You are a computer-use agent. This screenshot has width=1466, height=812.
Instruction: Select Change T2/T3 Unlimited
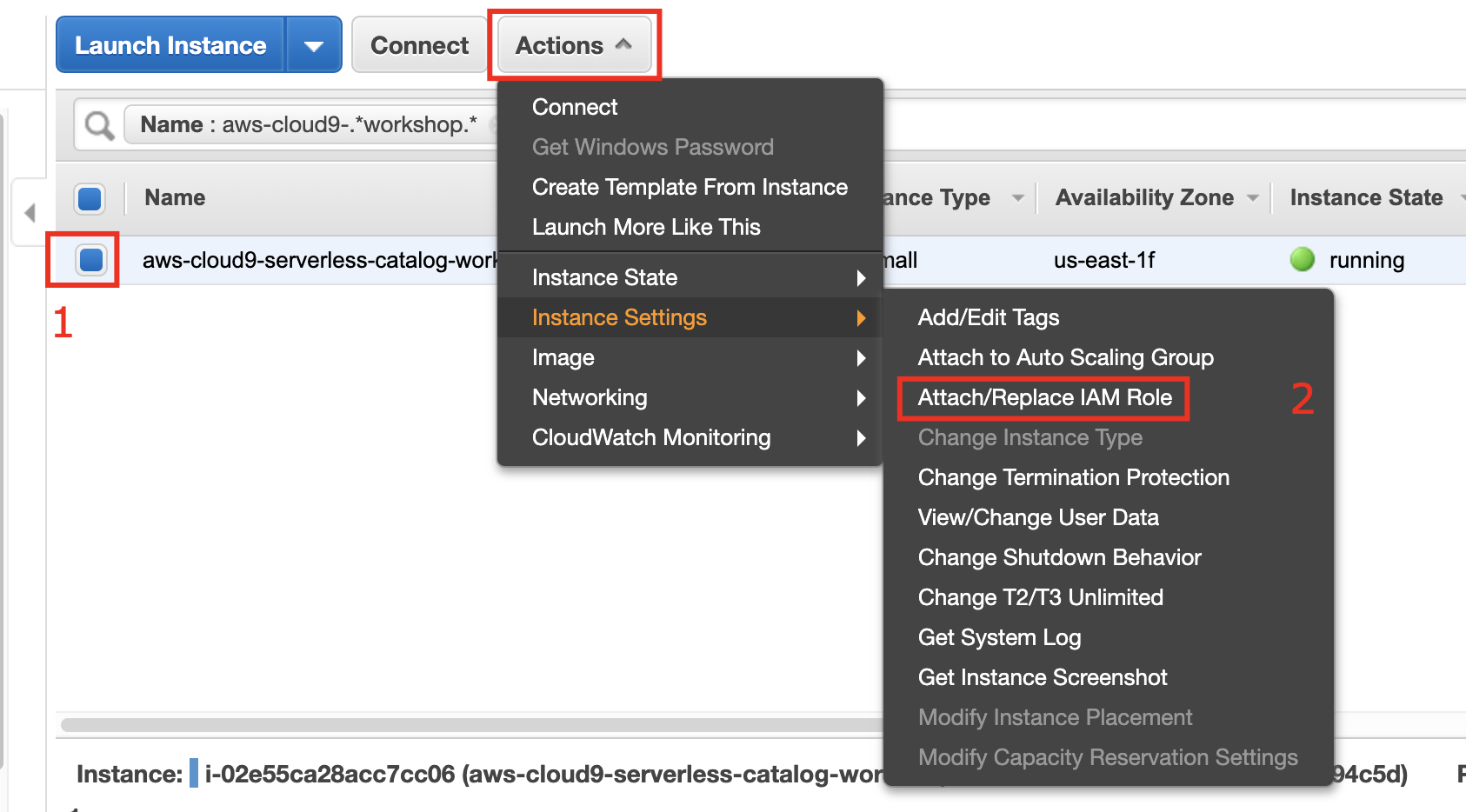tap(1040, 597)
